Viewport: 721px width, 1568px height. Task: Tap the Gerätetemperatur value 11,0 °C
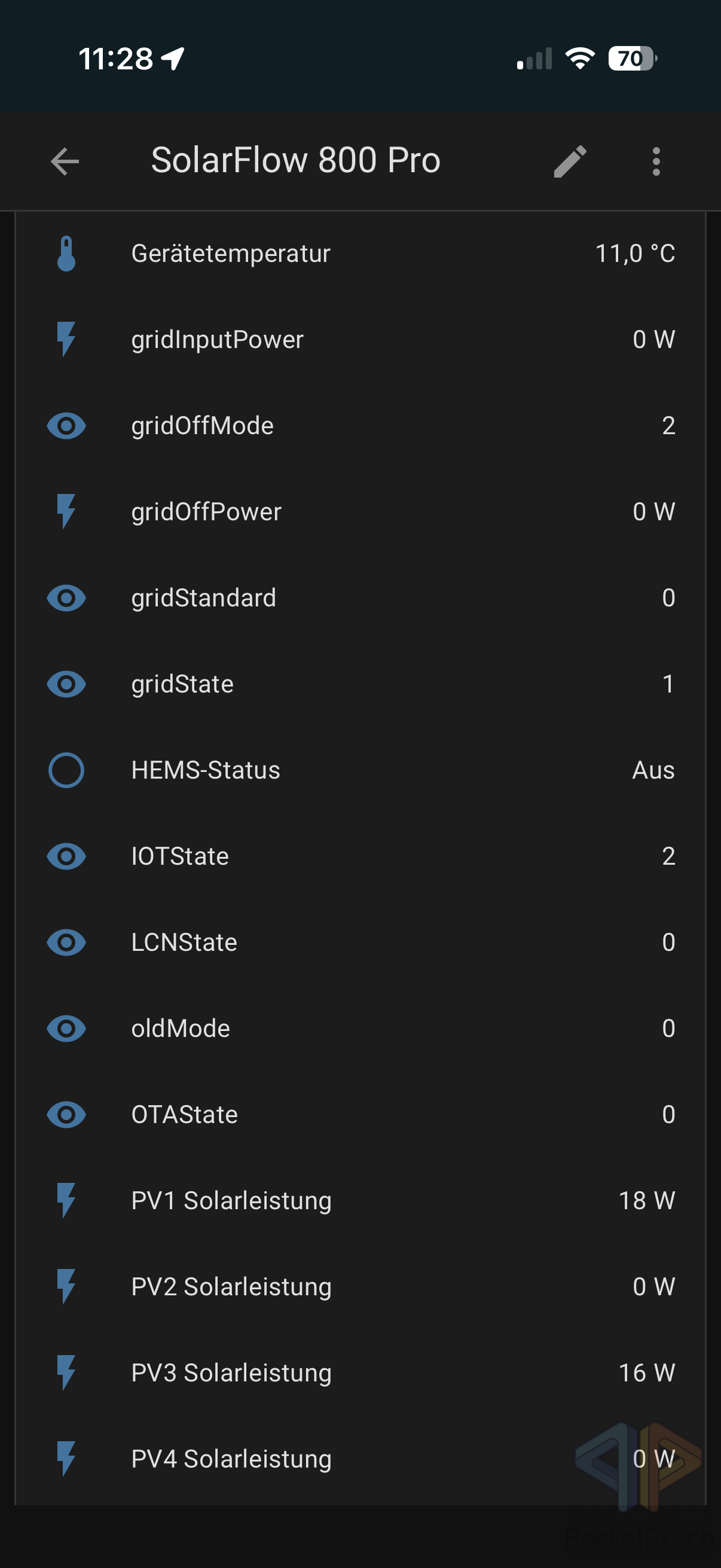pos(634,253)
